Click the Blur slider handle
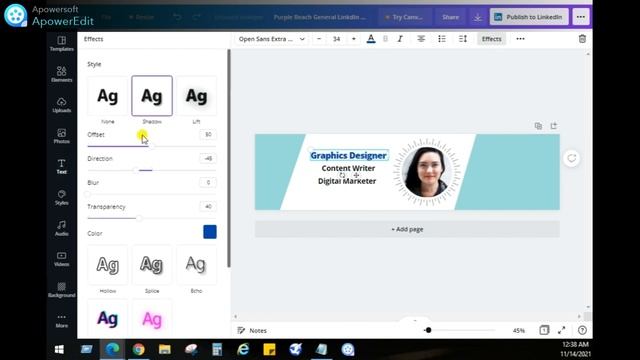The image size is (640, 360). coord(88,194)
